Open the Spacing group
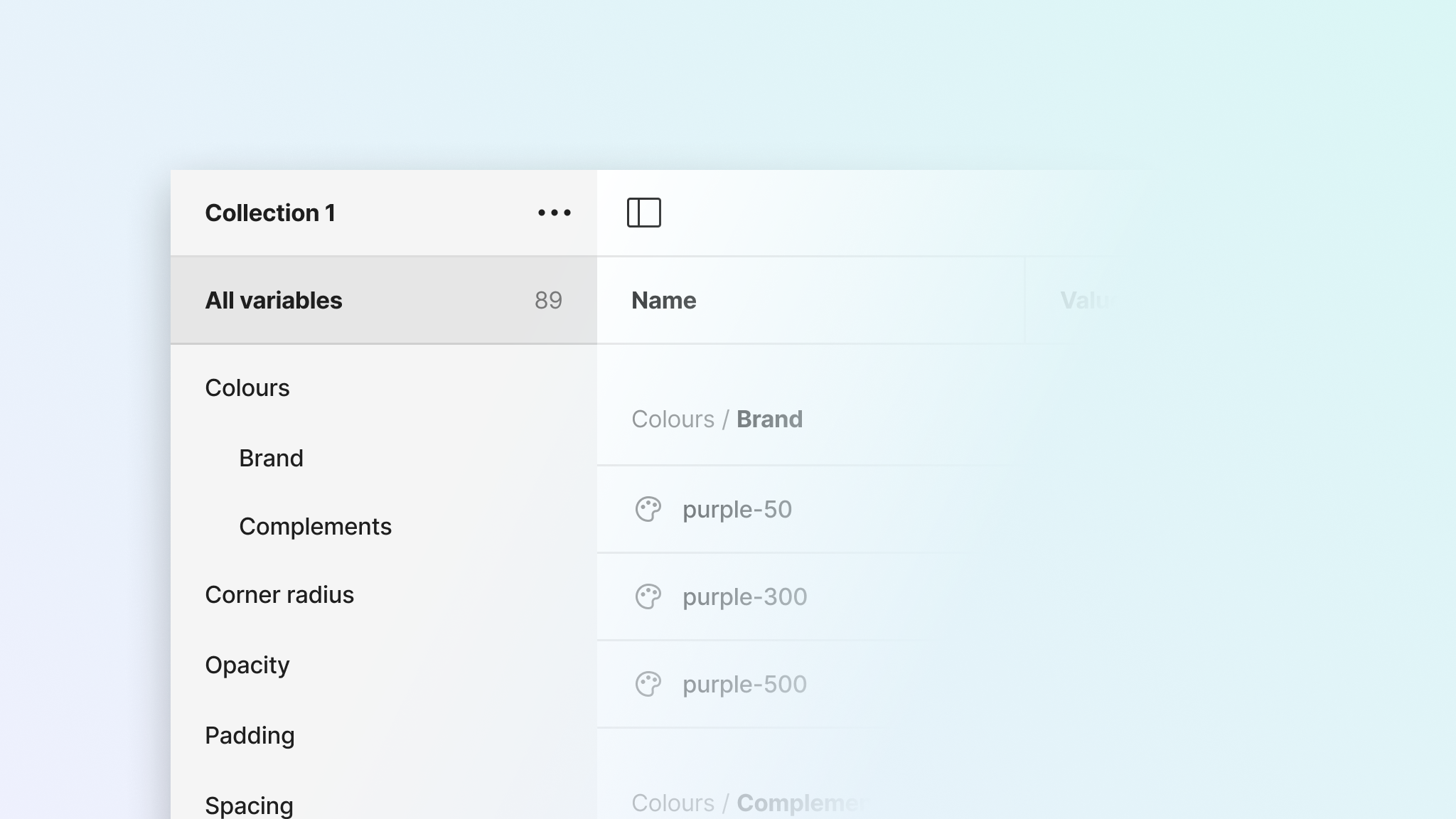Viewport: 1456px width, 819px height. [x=249, y=805]
